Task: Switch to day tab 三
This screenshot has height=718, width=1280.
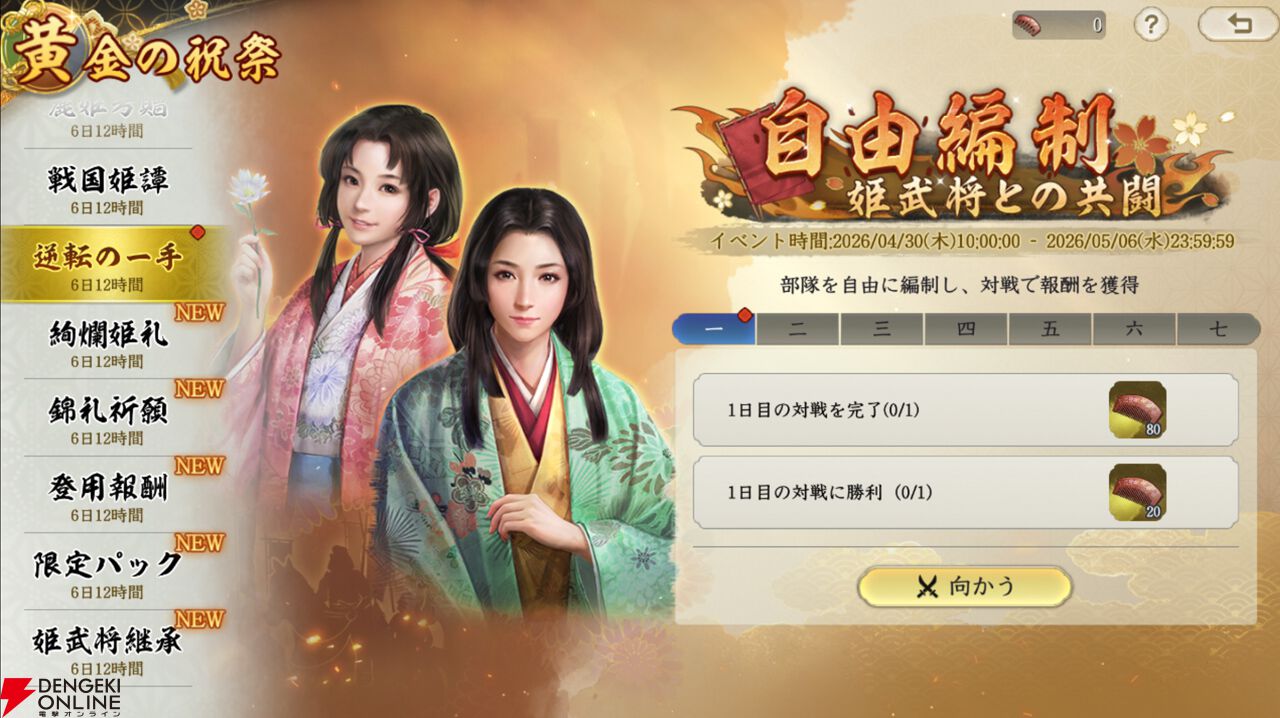Action: (x=882, y=329)
